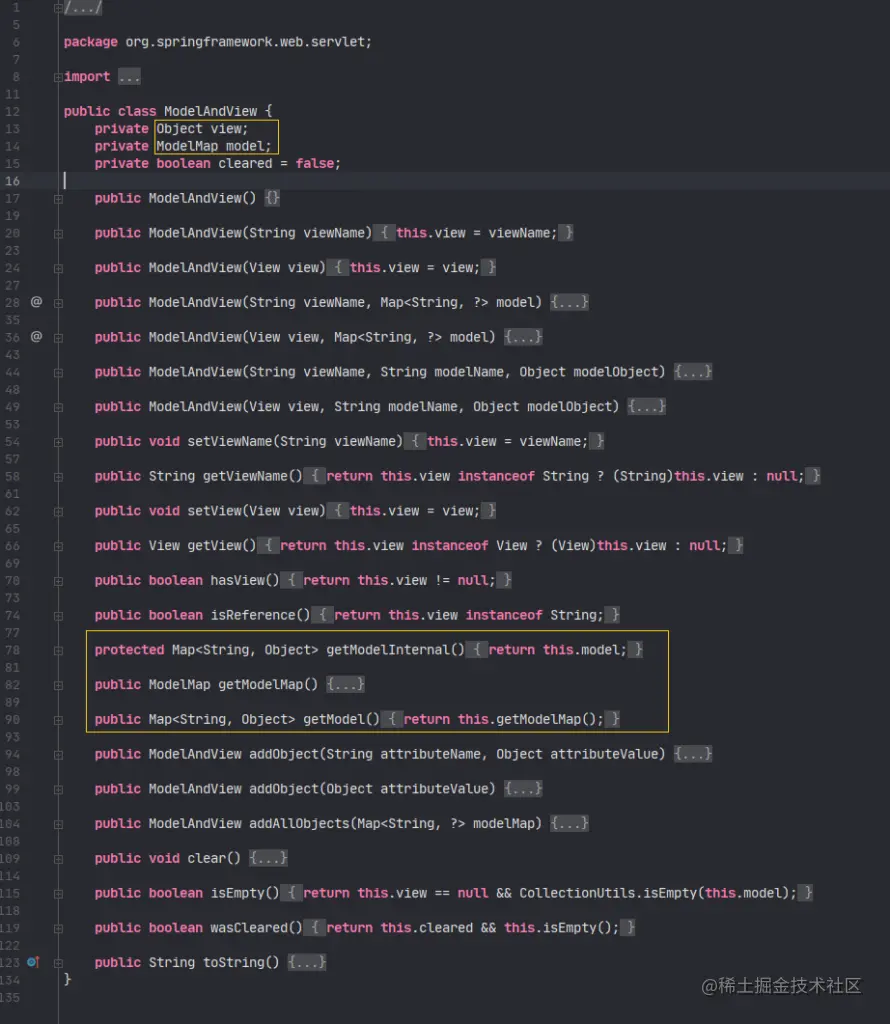Click 'View view' parameter of line 24 constructor

tap(283, 267)
